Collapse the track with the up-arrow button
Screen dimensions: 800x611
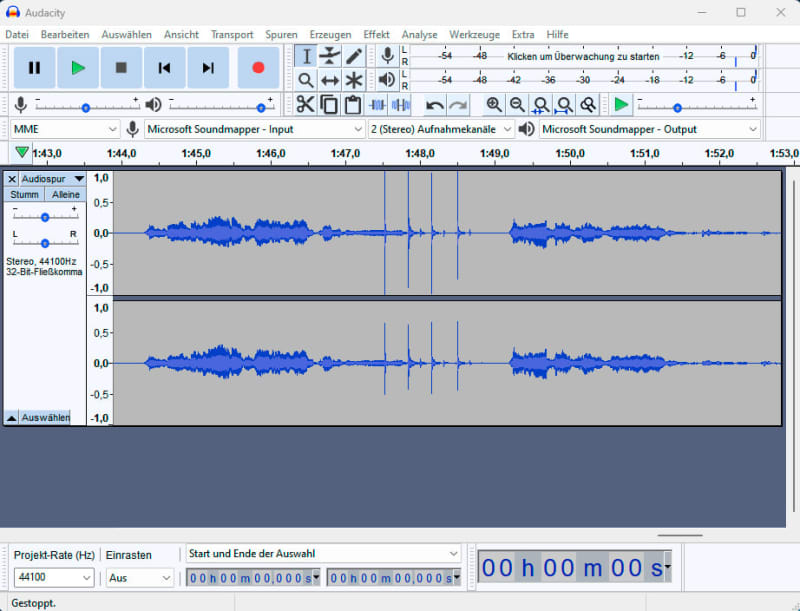pyautogui.click(x=11, y=418)
